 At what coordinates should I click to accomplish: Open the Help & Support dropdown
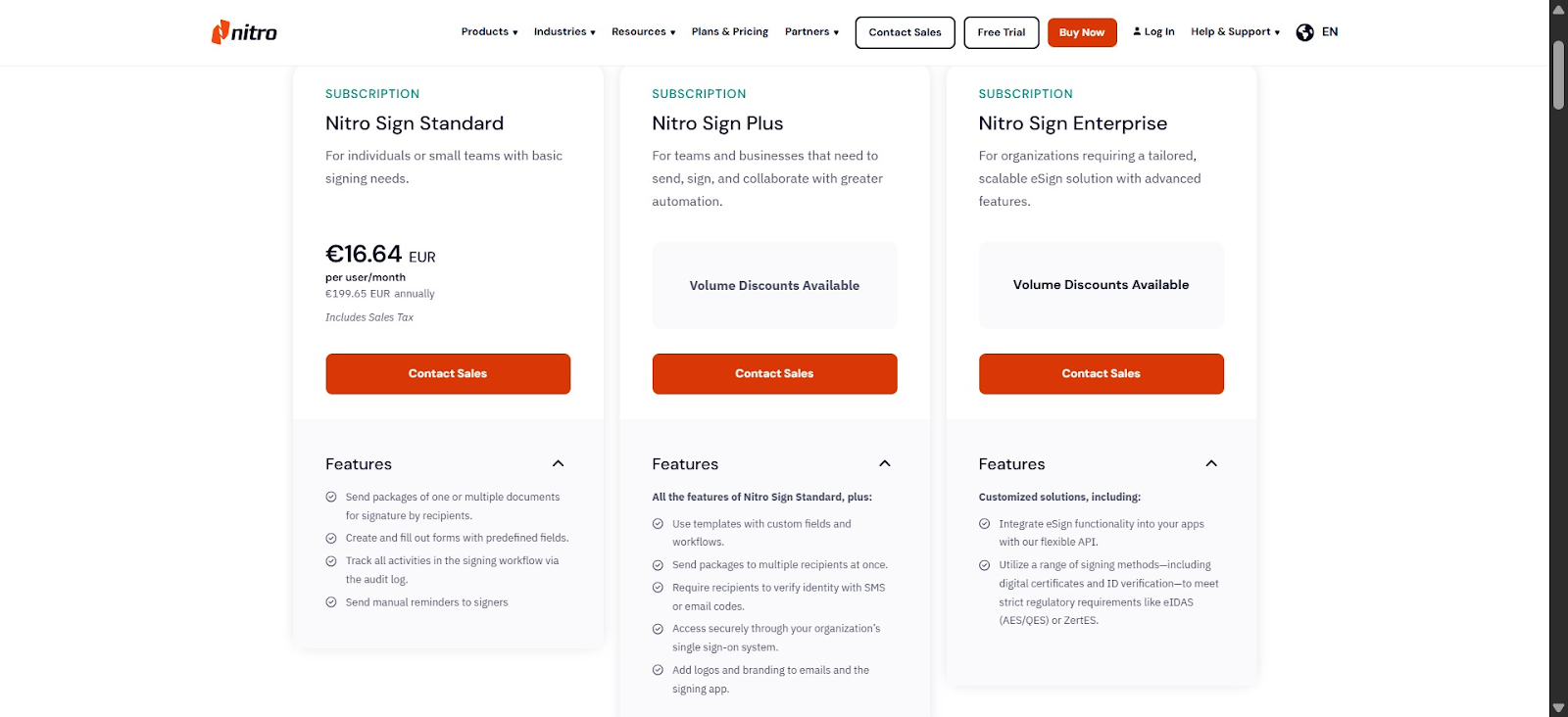[x=1233, y=31]
